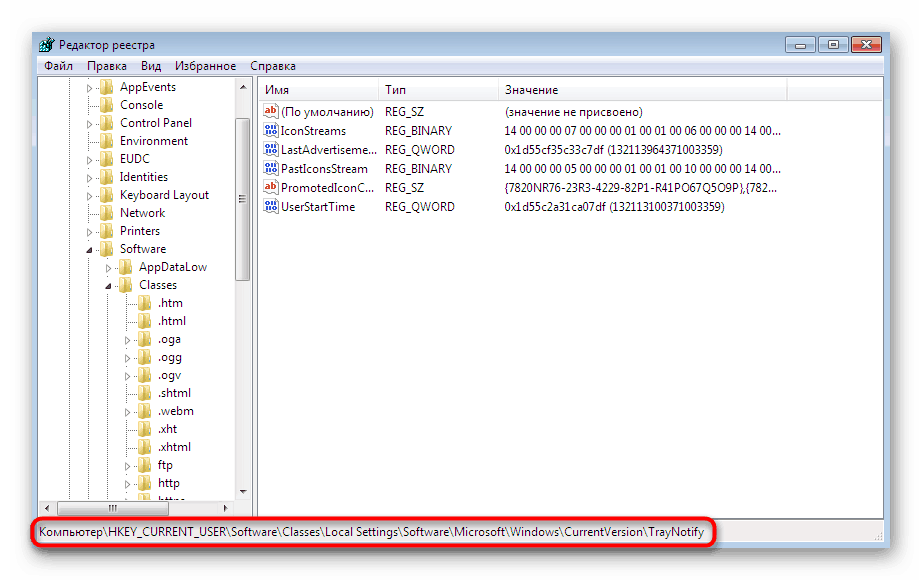922x580 pixels.
Task: Click tree pane scroll left arrow
Action: pos(47,508)
